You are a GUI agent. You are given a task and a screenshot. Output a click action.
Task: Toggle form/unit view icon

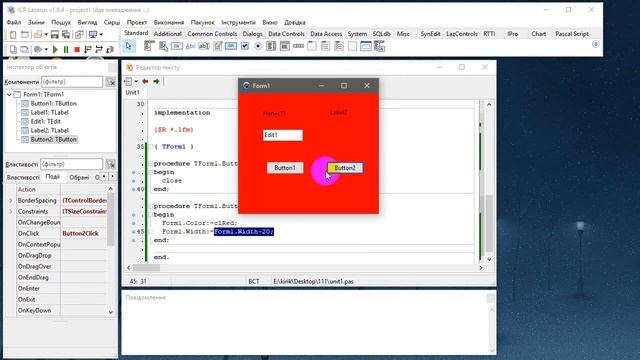[x=79, y=35]
